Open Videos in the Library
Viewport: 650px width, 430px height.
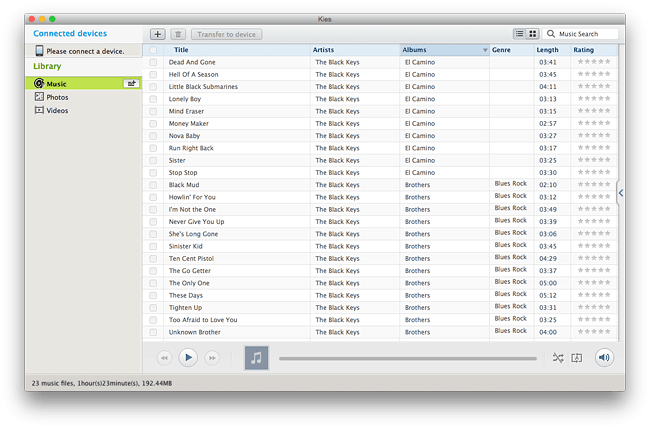point(57,110)
